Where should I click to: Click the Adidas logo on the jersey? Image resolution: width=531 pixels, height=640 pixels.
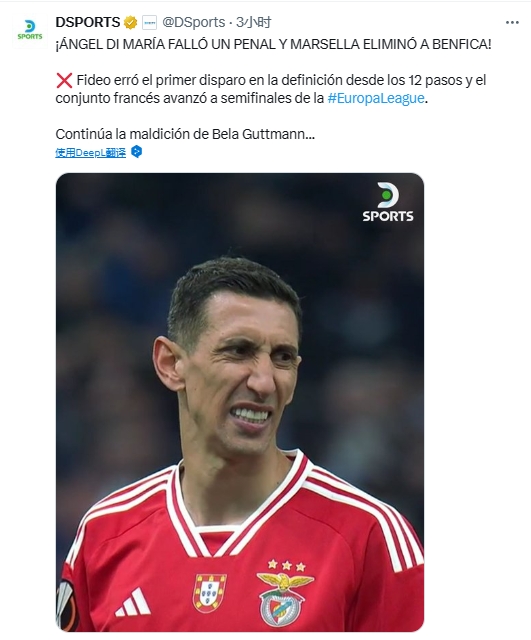click(x=133, y=602)
